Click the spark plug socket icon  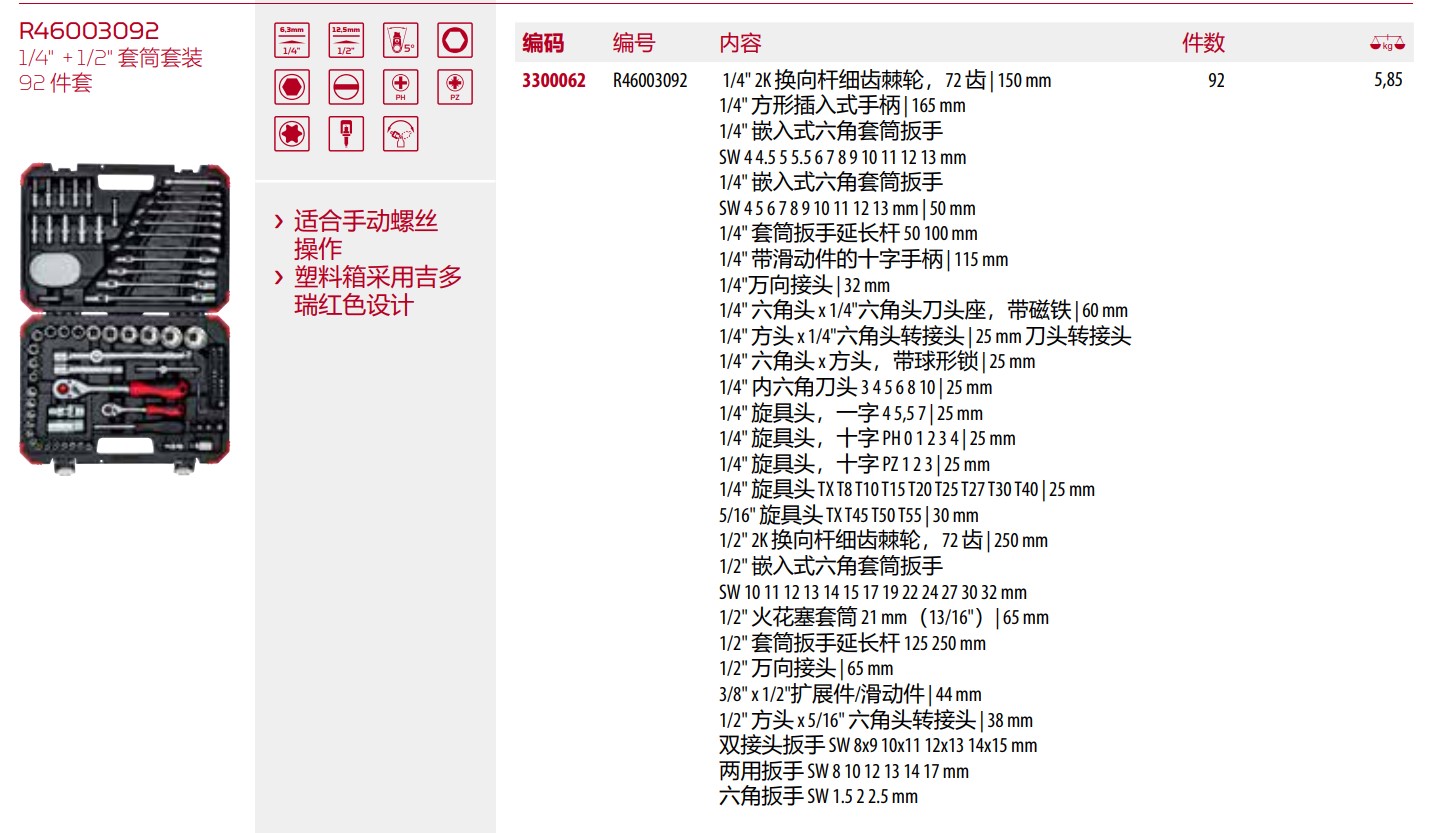pyautogui.click(x=346, y=134)
